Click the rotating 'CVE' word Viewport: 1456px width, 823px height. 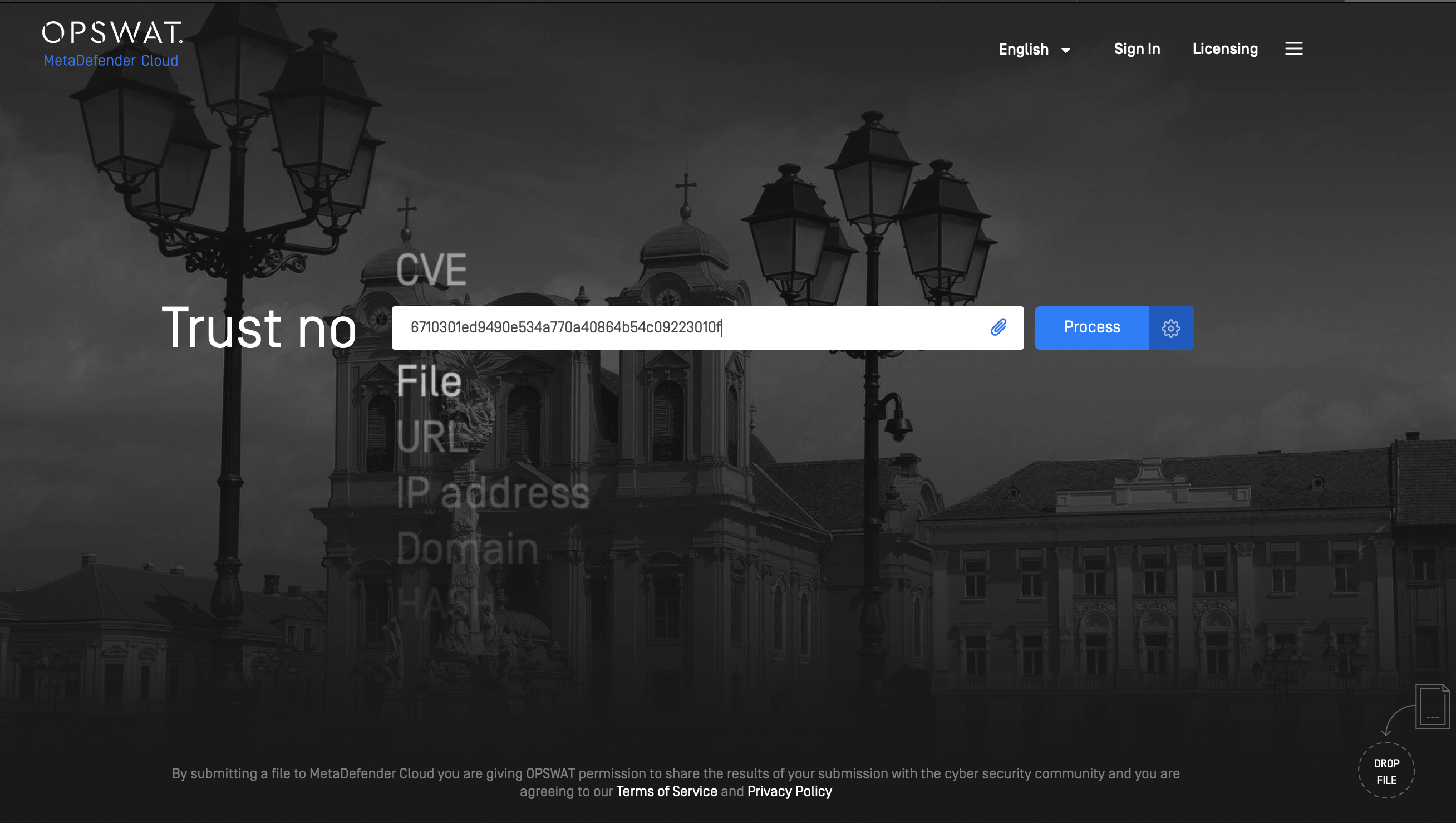point(431,270)
